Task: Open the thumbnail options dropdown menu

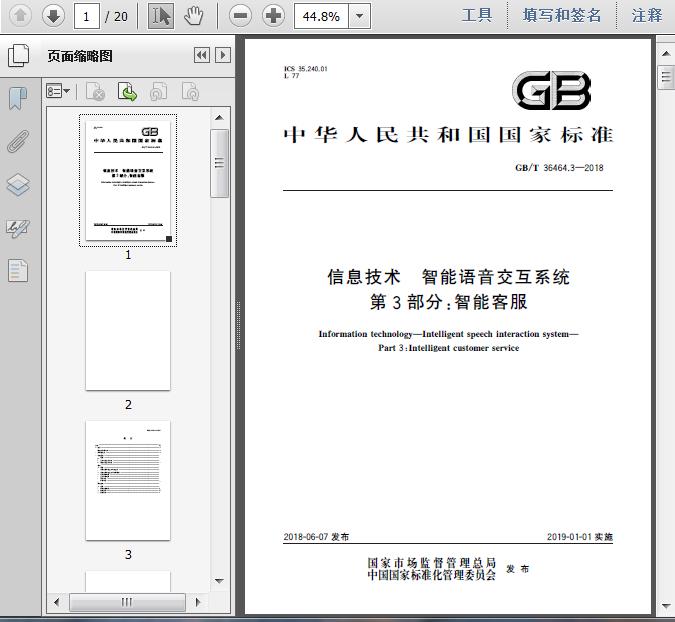Action: (x=59, y=92)
